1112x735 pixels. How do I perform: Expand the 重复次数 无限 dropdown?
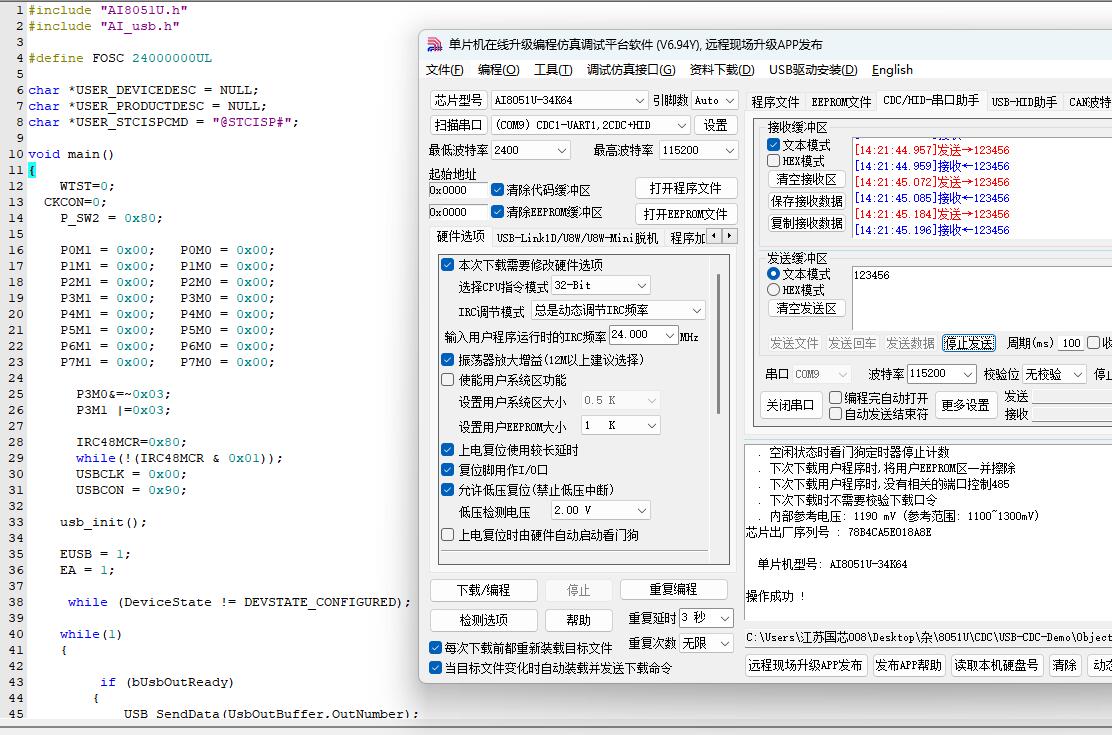(x=725, y=643)
